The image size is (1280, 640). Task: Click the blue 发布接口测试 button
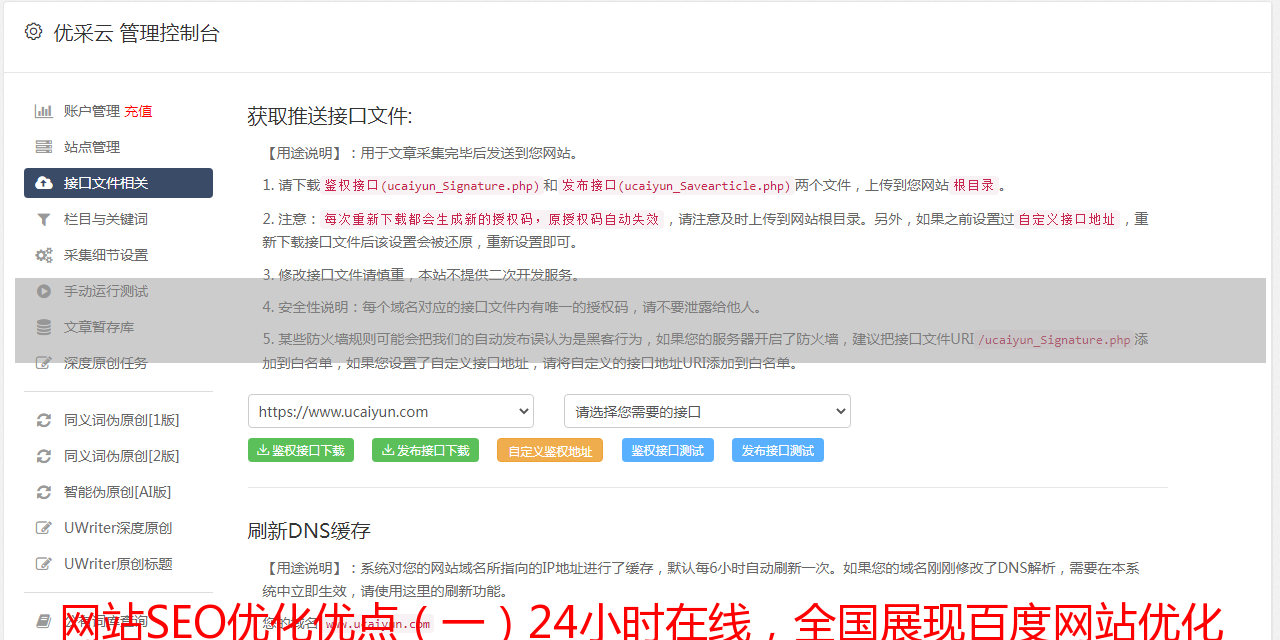pyautogui.click(x=778, y=450)
